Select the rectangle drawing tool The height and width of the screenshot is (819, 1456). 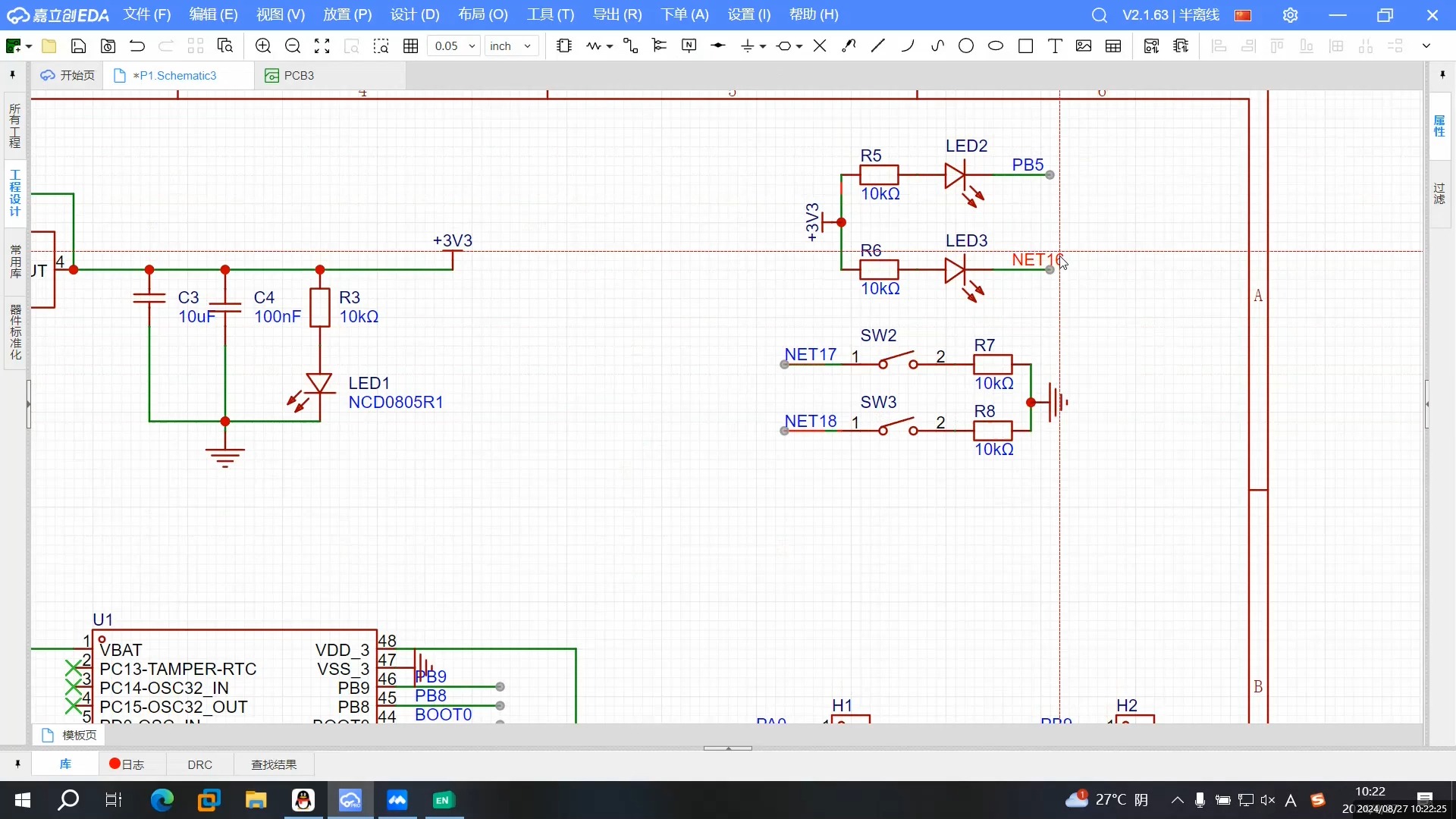[1026, 46]
